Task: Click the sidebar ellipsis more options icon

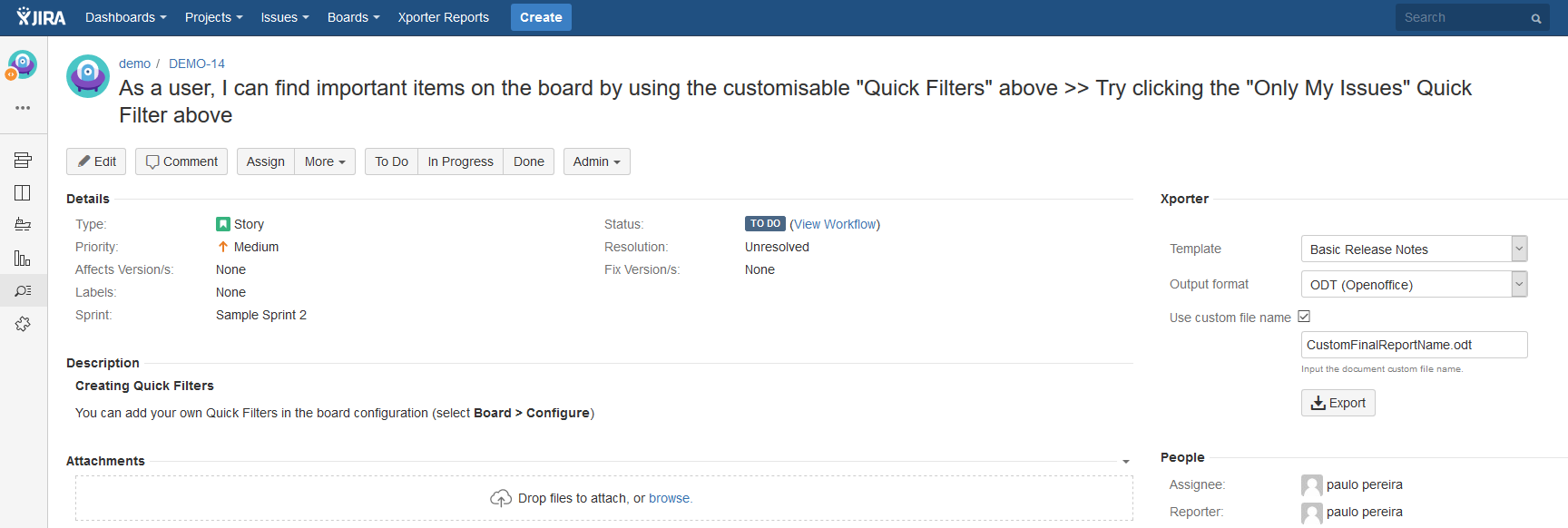Action: pos(23,108)
